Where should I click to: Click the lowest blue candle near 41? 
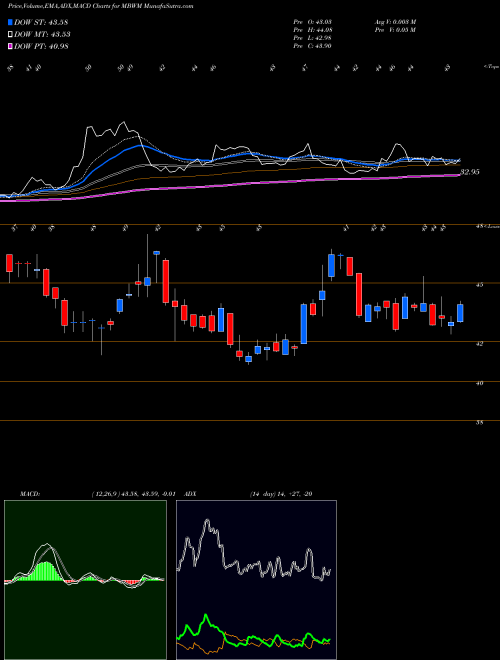(249, 359)
